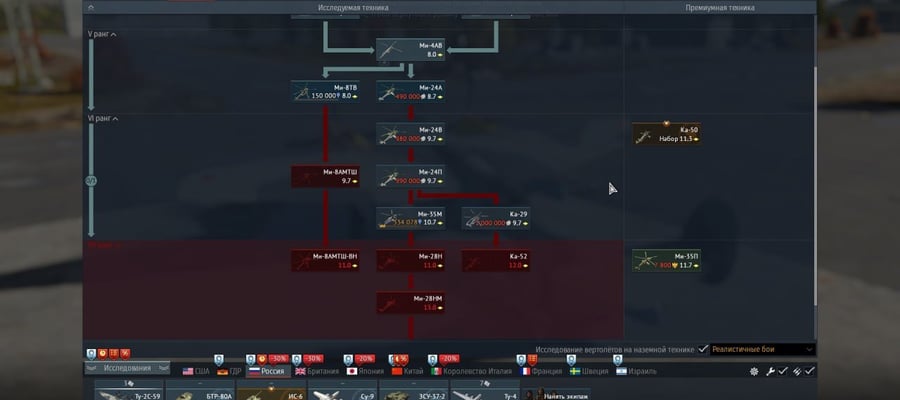Screen dimensions: 900x400
Task: Click the shield badge above Швеция
Action: (571, 359)
